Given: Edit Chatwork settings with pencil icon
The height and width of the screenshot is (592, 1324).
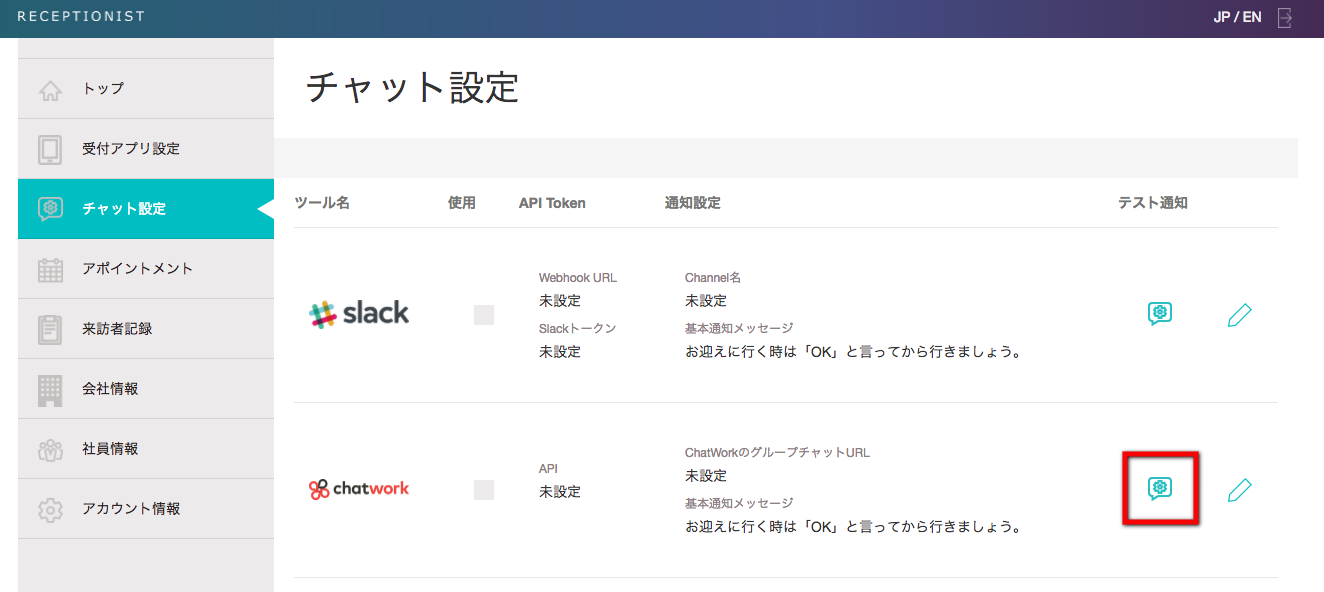Looking at the screenshot, I should click(x=1239, y=490).
